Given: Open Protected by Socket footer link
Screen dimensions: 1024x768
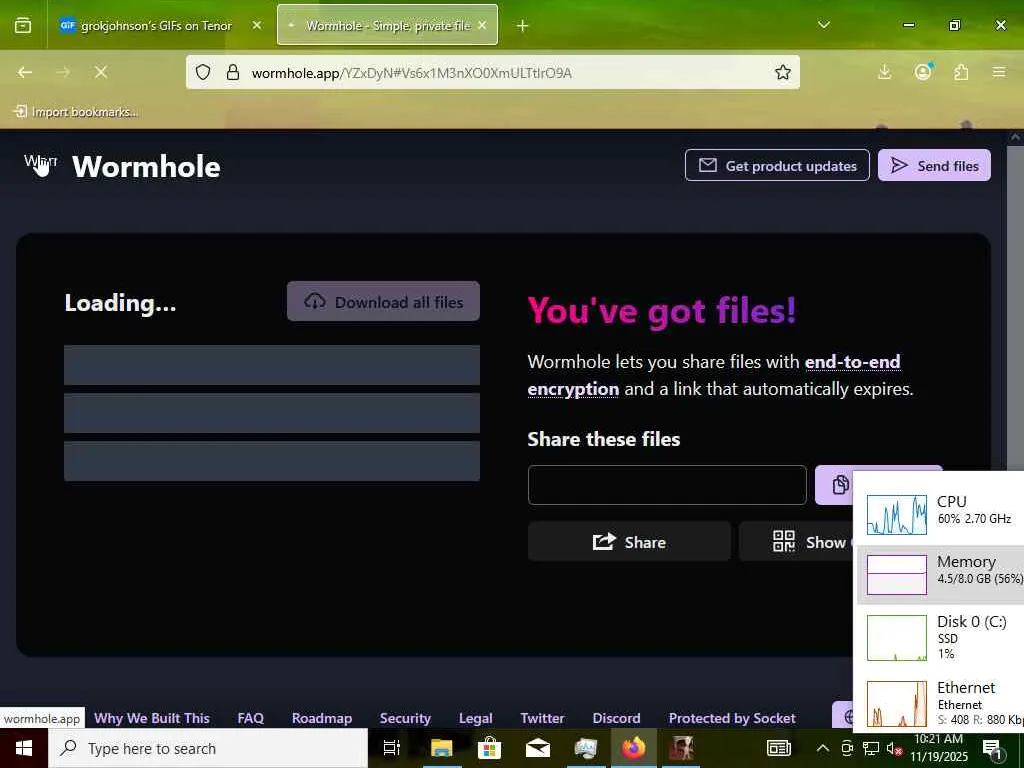Looking at the screenshot, I should tap(732, 718).
